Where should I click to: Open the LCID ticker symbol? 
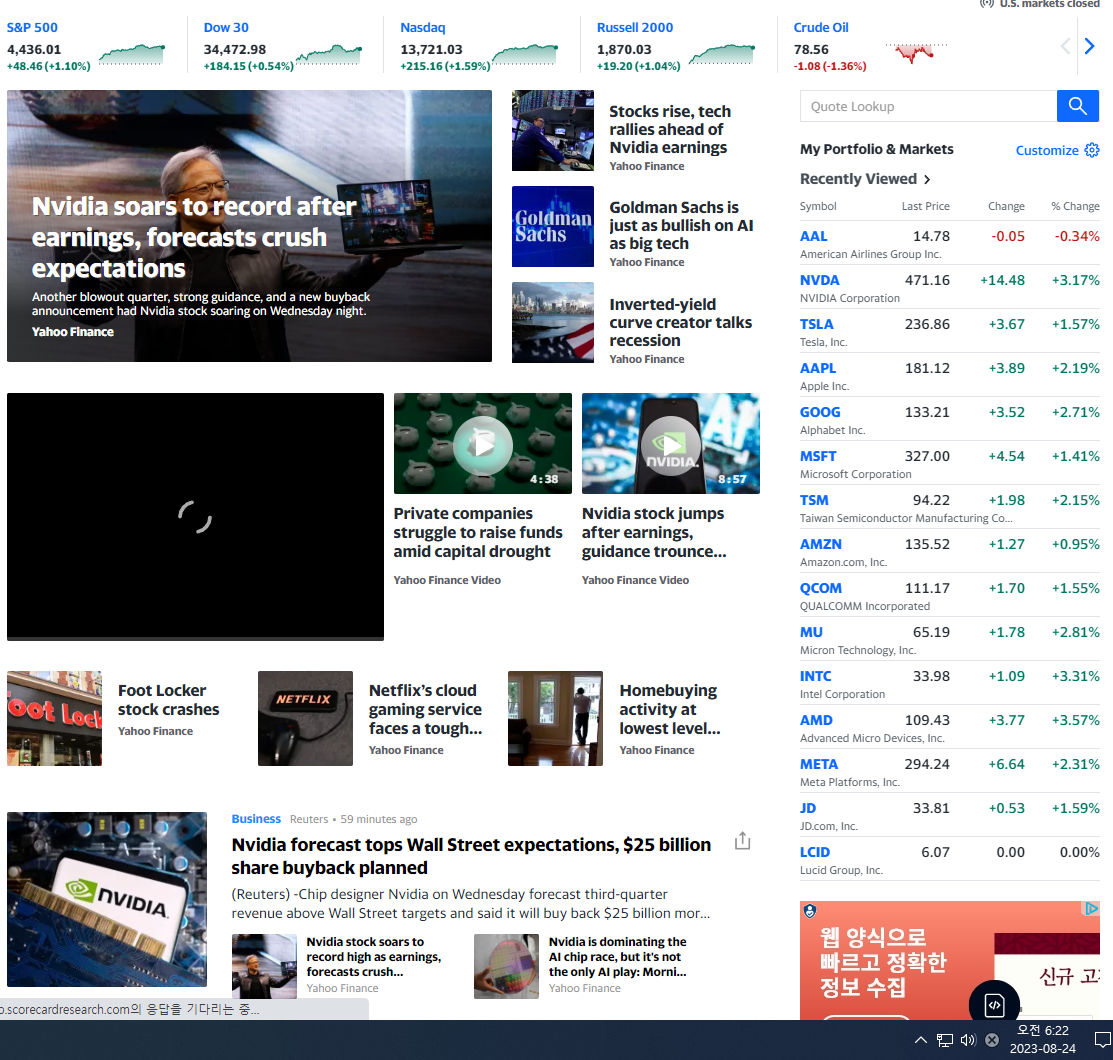[815, 853]
